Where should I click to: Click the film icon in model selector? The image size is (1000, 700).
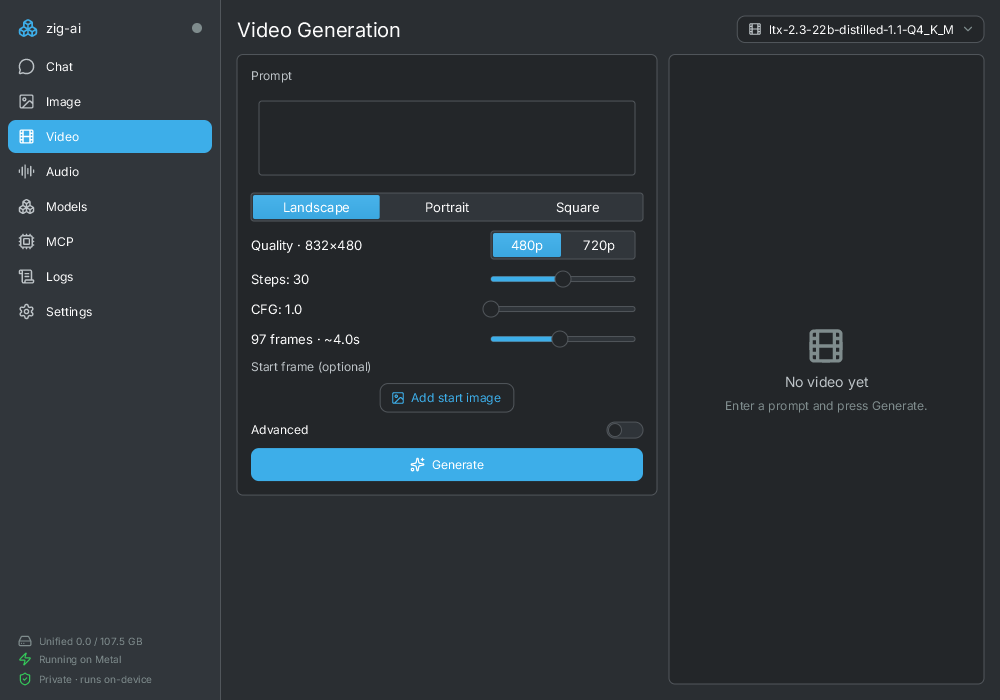(x=755, y=29)
